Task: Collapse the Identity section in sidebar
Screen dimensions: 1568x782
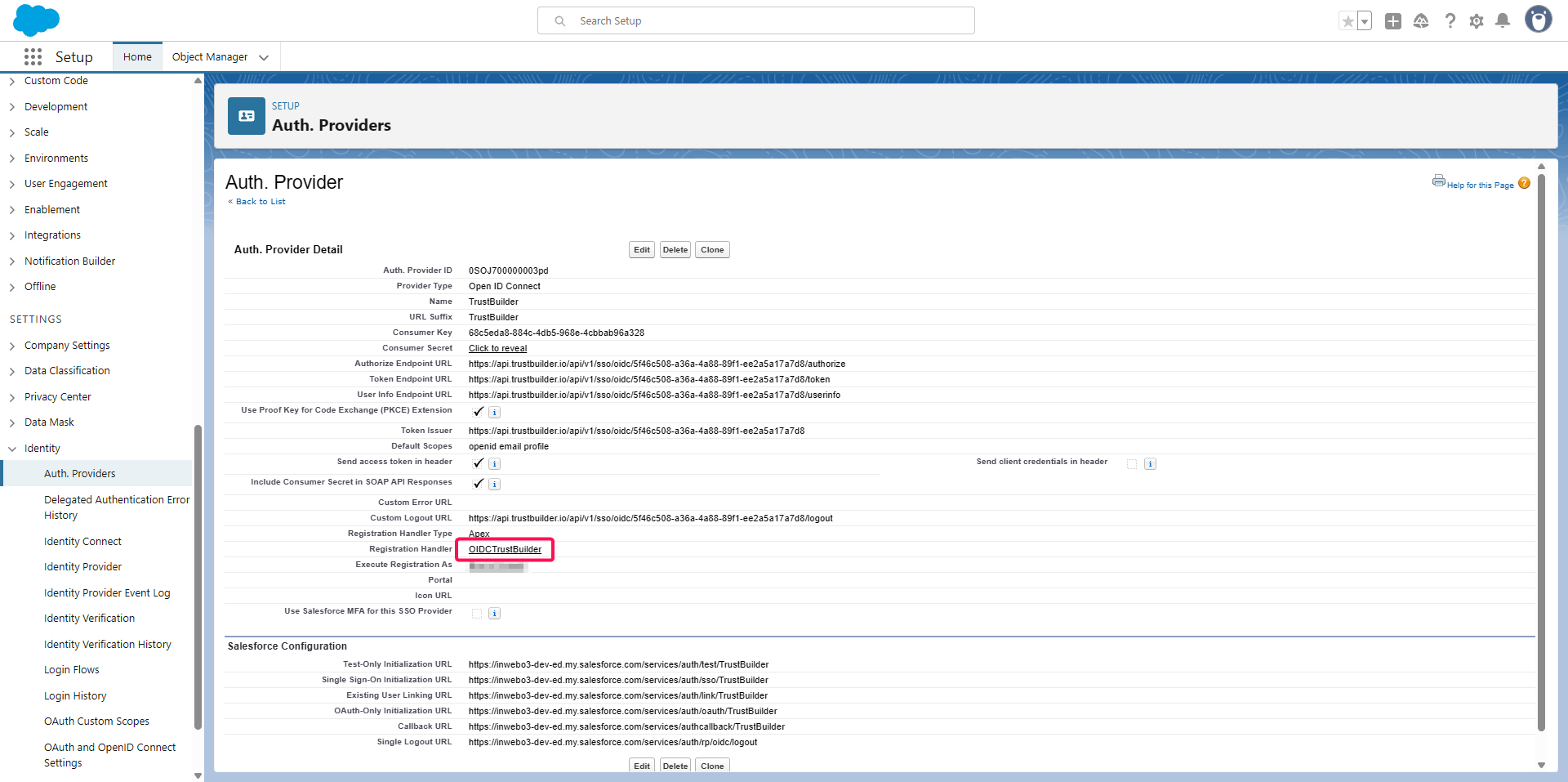Action: (x=12, y=449)
